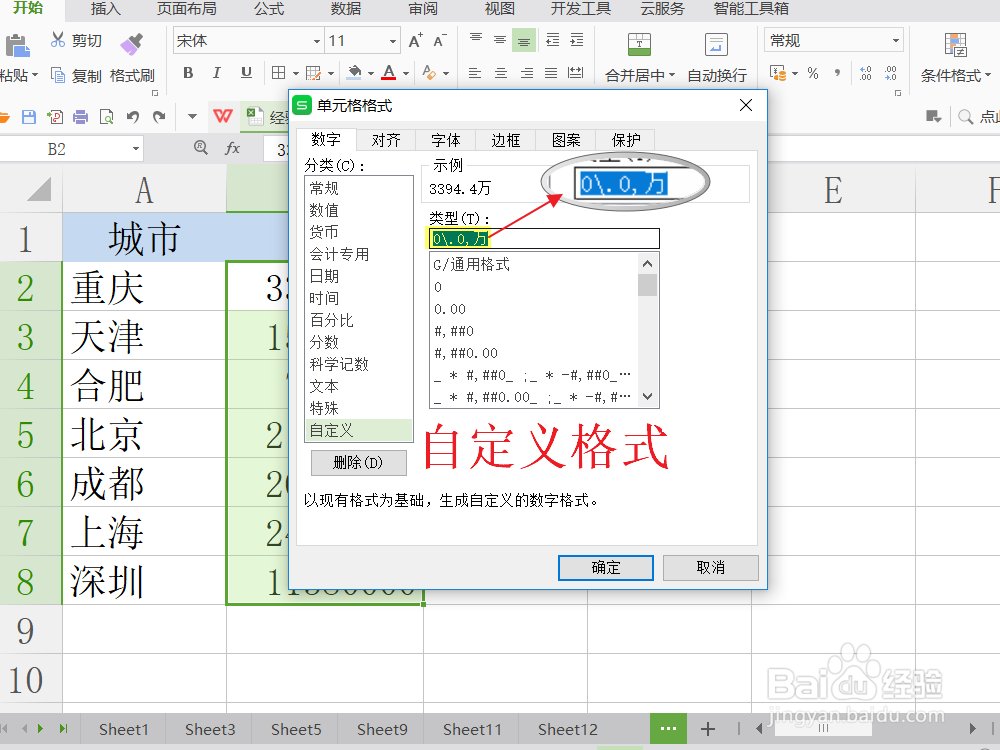The width and height of the screenshot is (1000, 750).
Task: Click the Print Preview icon
Action: click(x=107, y=117)
